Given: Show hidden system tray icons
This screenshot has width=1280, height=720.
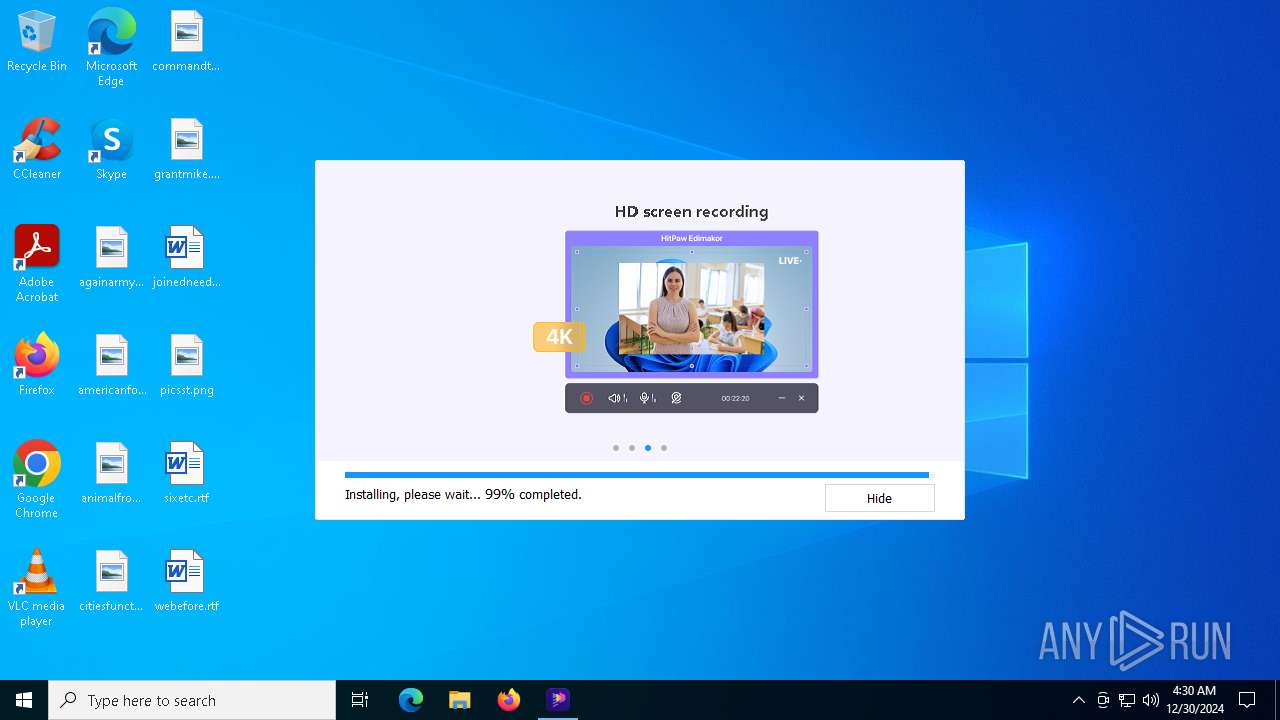Looking at the screenshot, I should (x=1078, y=700).
